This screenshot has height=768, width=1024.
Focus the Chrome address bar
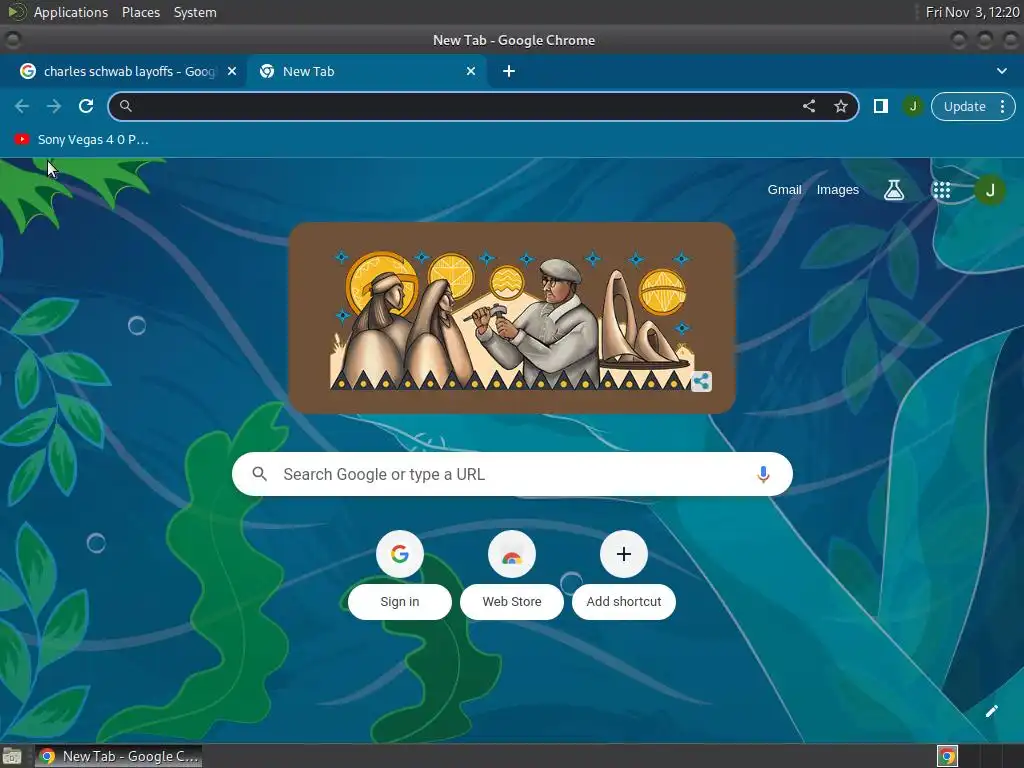point(483,106)
